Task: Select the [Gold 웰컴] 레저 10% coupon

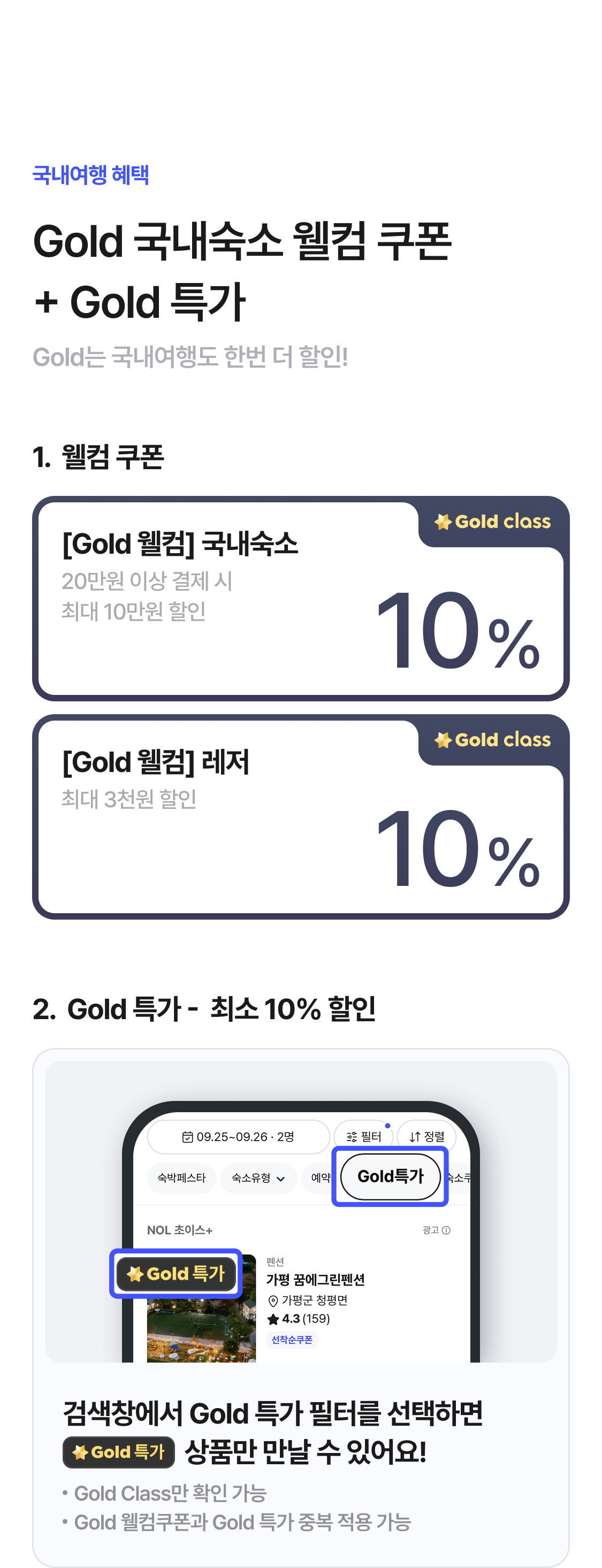Action: pos(301,817)
